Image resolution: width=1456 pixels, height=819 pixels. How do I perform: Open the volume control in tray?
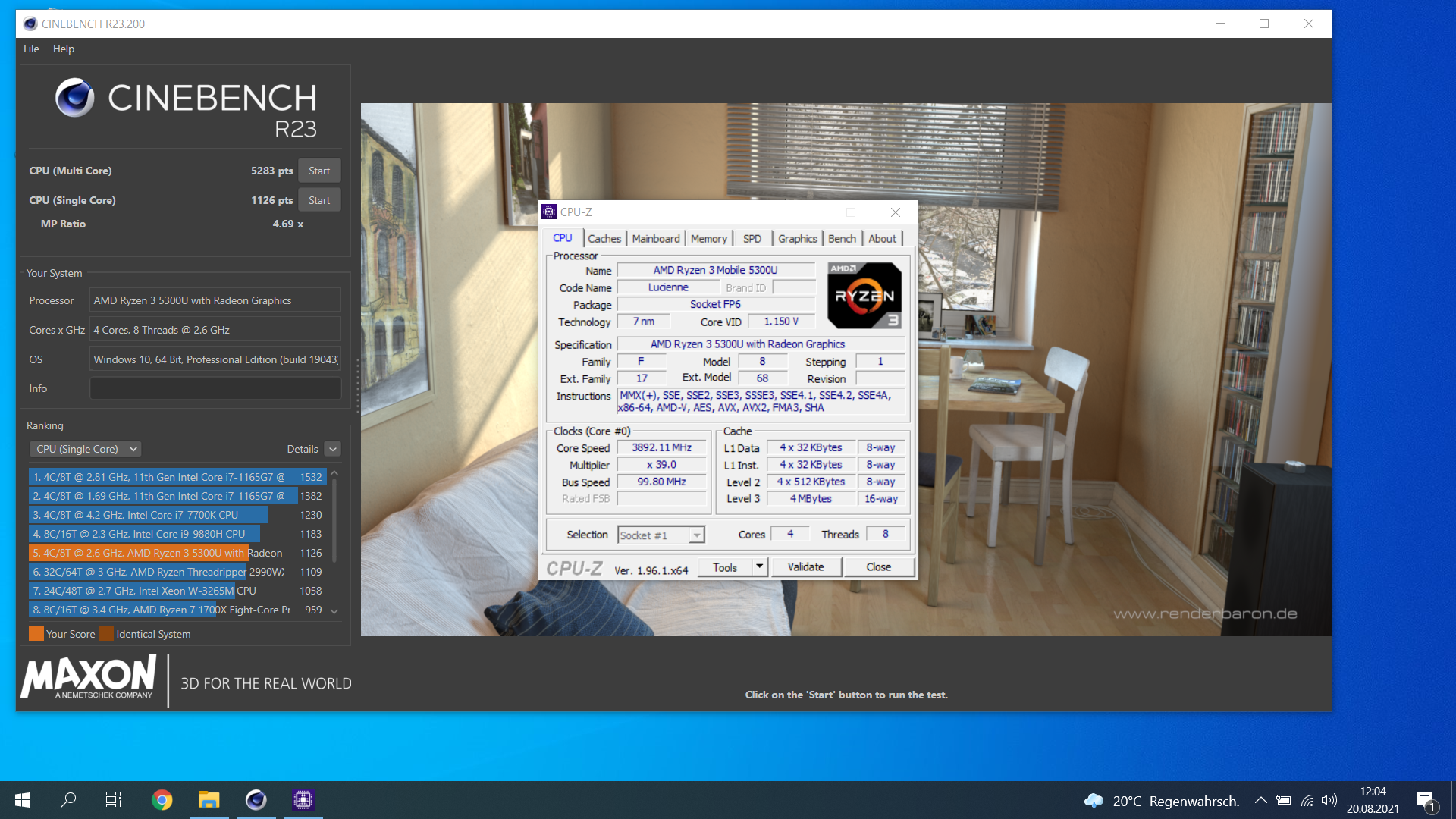(1329, 801)
